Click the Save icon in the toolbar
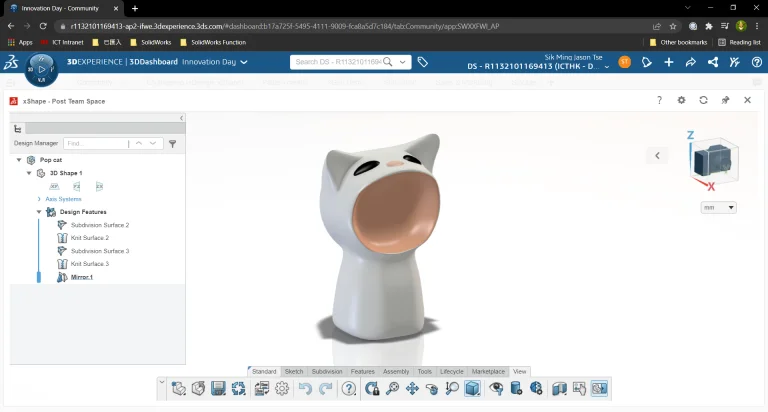 click(x=218, y=388)
